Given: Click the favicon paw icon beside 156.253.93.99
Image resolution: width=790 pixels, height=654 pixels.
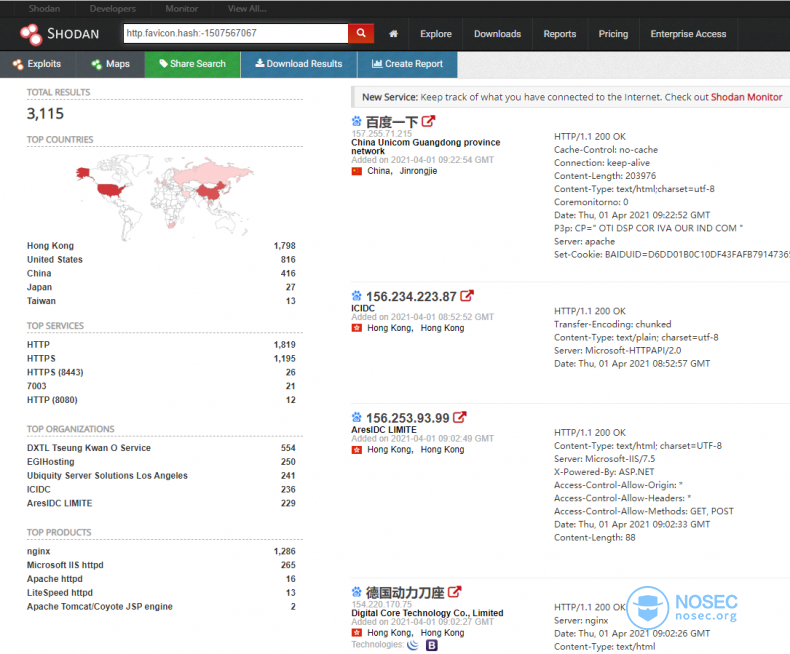Looking at the screenshot, I should pyautogui.click(x=357, y=417).
